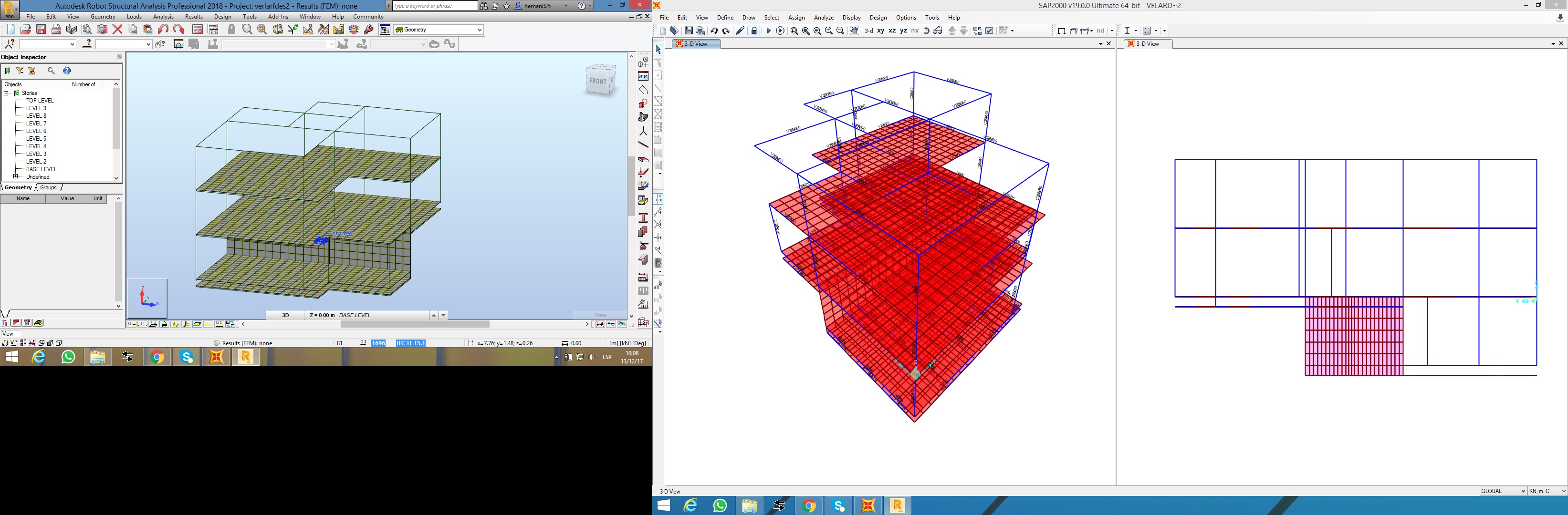Select the Pan hand tool in SAP2000
The height and width of the screenshot is (515, 1568).
tap(854, 31)
